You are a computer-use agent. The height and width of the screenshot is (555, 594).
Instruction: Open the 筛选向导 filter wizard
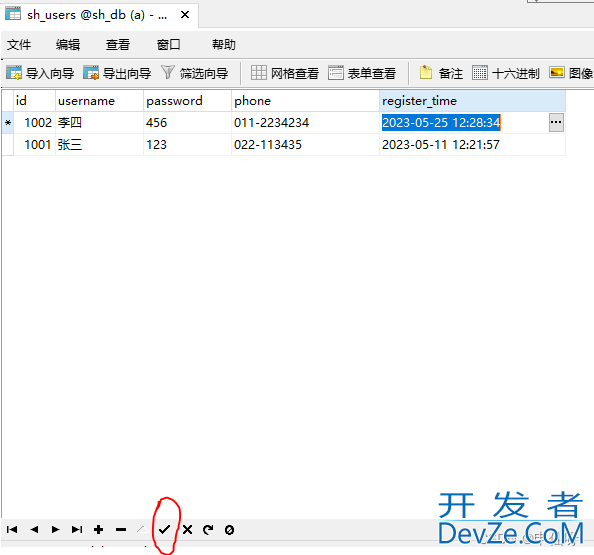point(194,73)
